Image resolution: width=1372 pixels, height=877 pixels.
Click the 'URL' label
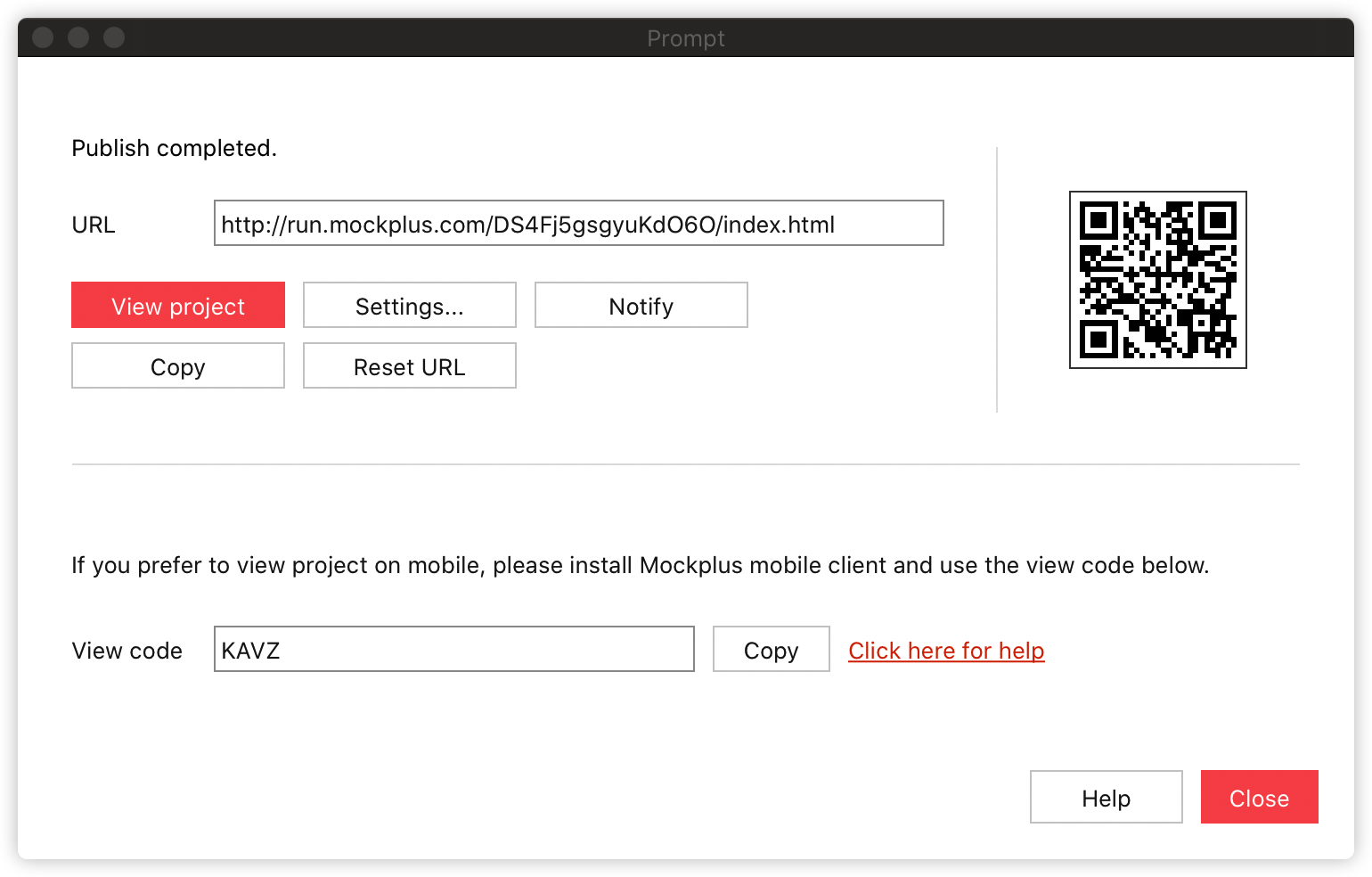(94, 225)
